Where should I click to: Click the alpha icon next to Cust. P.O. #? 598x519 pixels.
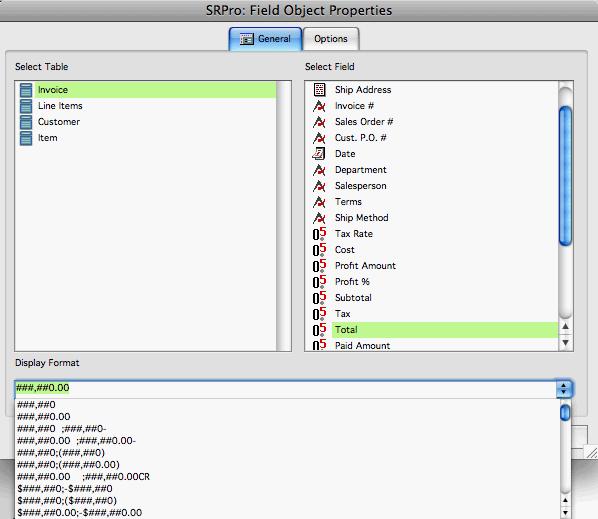point(319,138)
